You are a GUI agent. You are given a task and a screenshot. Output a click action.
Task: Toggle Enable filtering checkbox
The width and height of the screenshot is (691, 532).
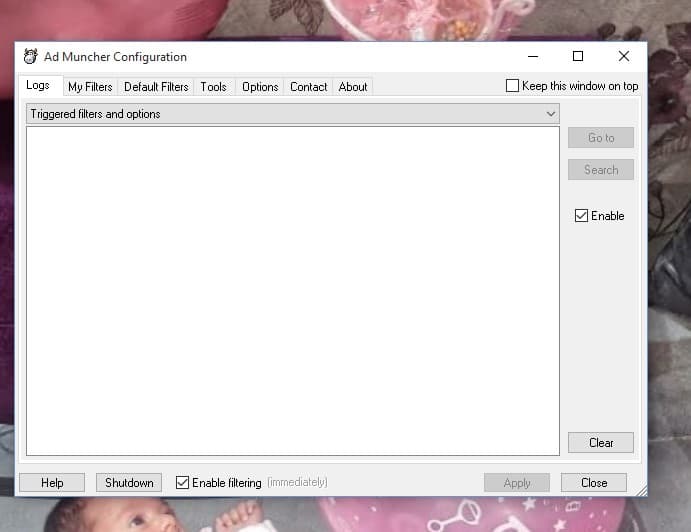pyautogui.click(x=182, y=482)
